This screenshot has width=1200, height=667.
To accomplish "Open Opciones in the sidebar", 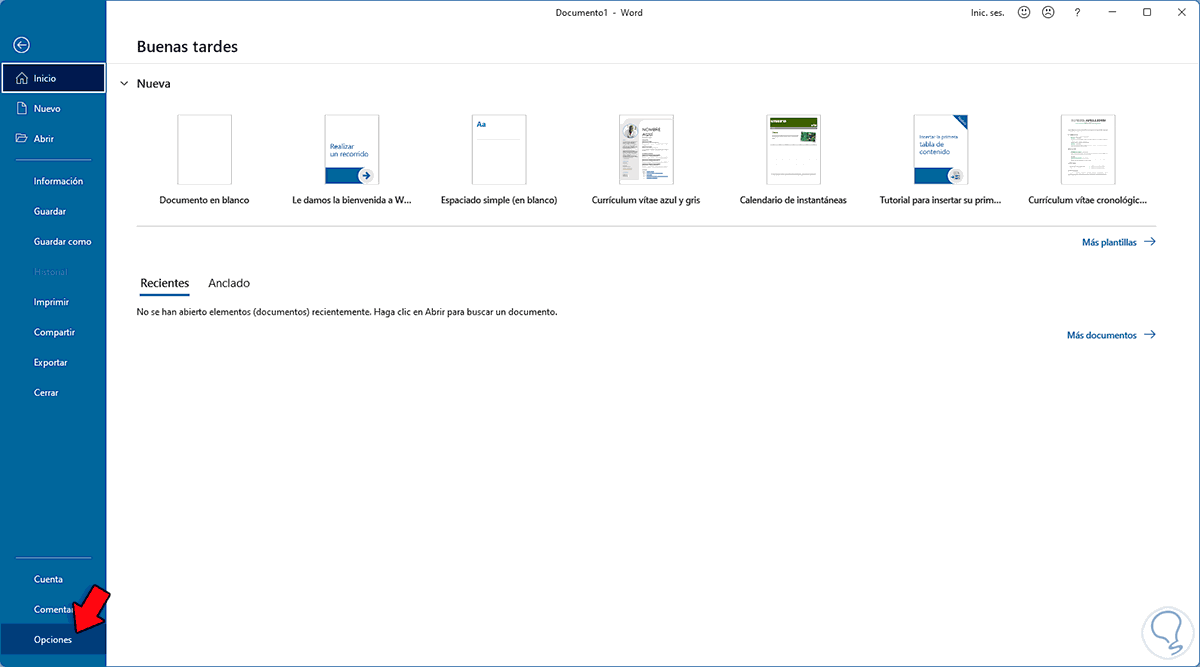I will (x=53, y=639).
